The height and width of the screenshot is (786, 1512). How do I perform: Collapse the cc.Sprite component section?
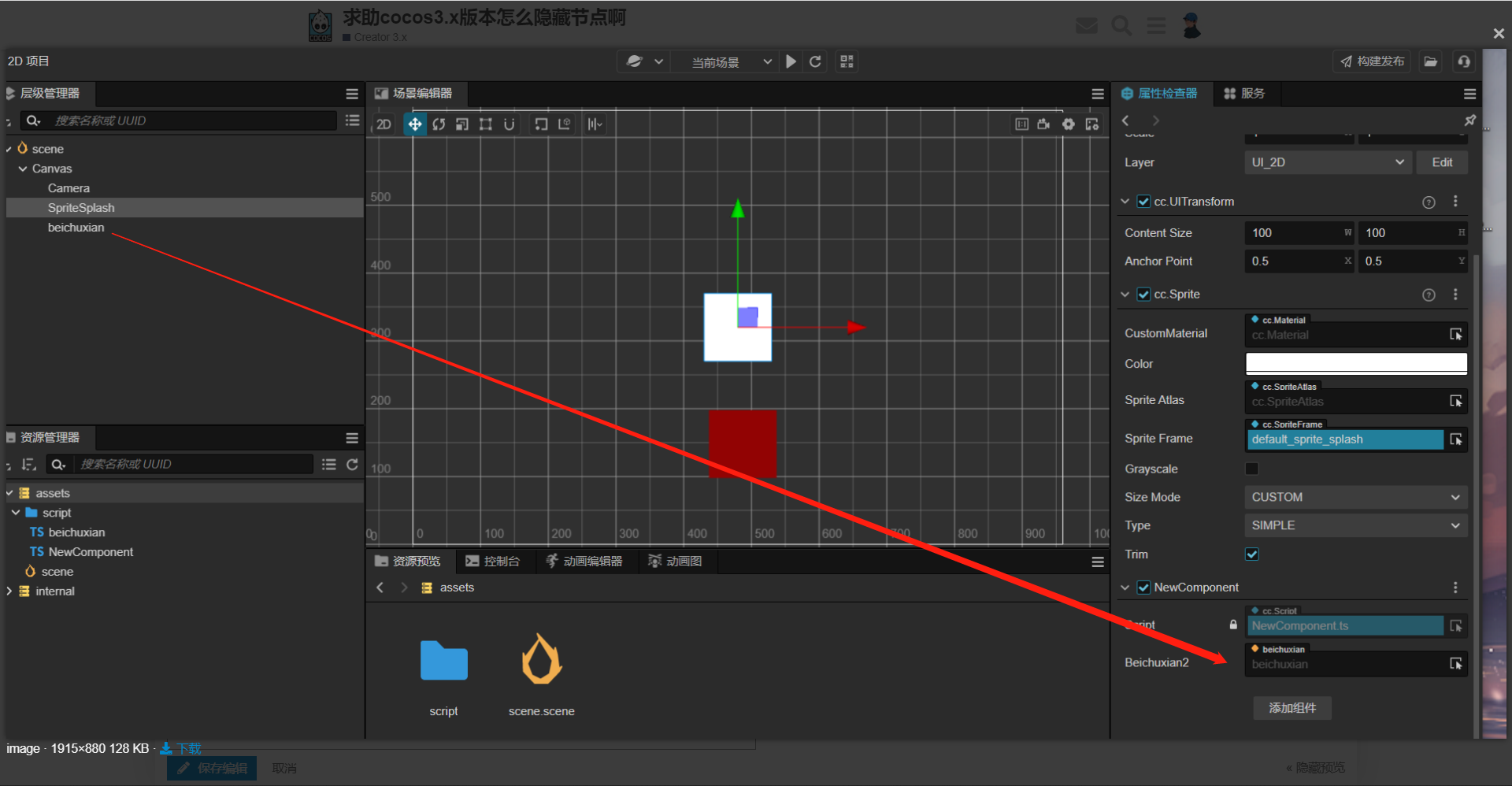[x=1125, y=295]
